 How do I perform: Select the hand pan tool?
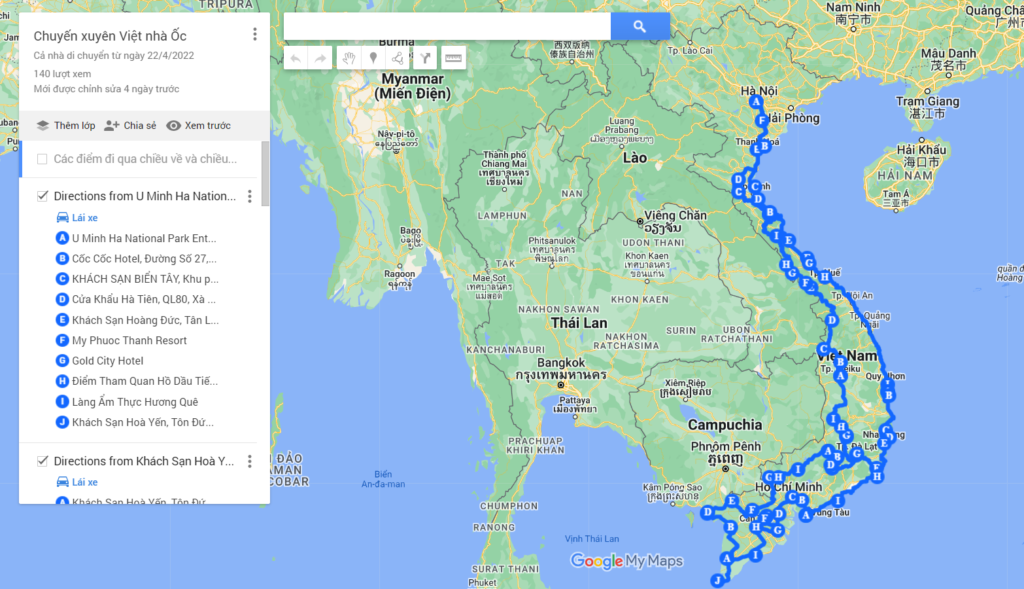coord(348,58)
